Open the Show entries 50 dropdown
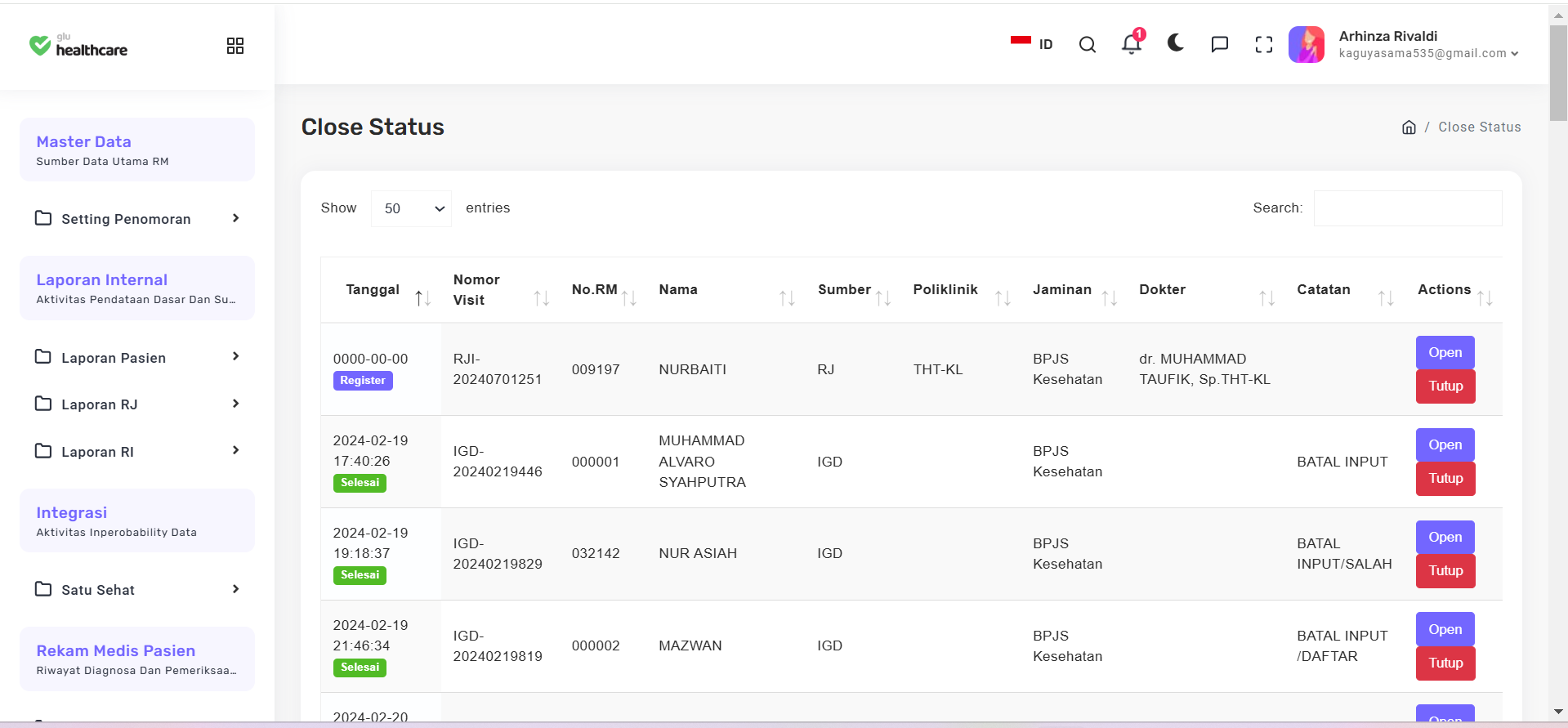1568x728 pixels. (x=411, y=208)
